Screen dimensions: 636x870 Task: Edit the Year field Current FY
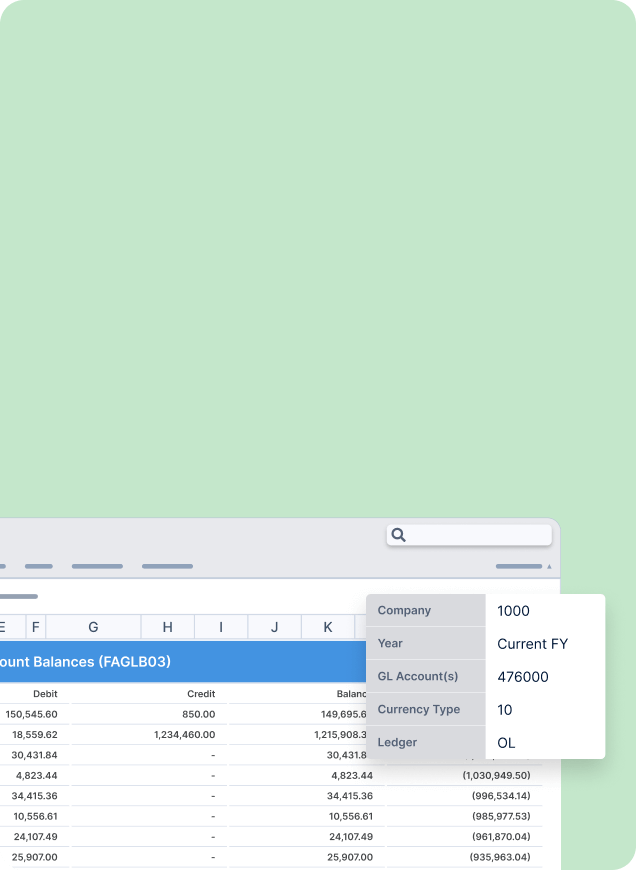(x=532, y=644)
